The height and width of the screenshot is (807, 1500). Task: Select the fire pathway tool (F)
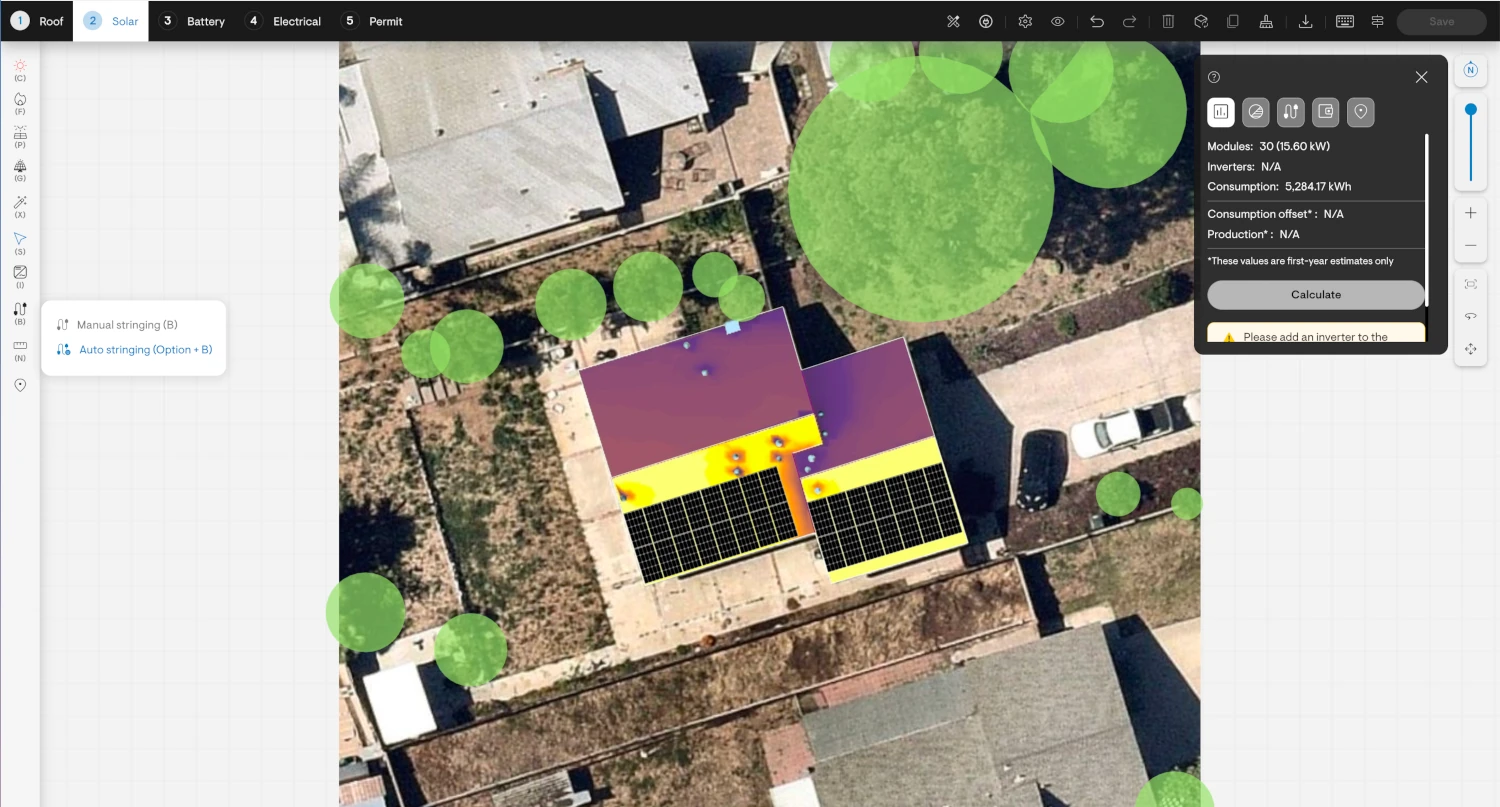coord(20,100)
